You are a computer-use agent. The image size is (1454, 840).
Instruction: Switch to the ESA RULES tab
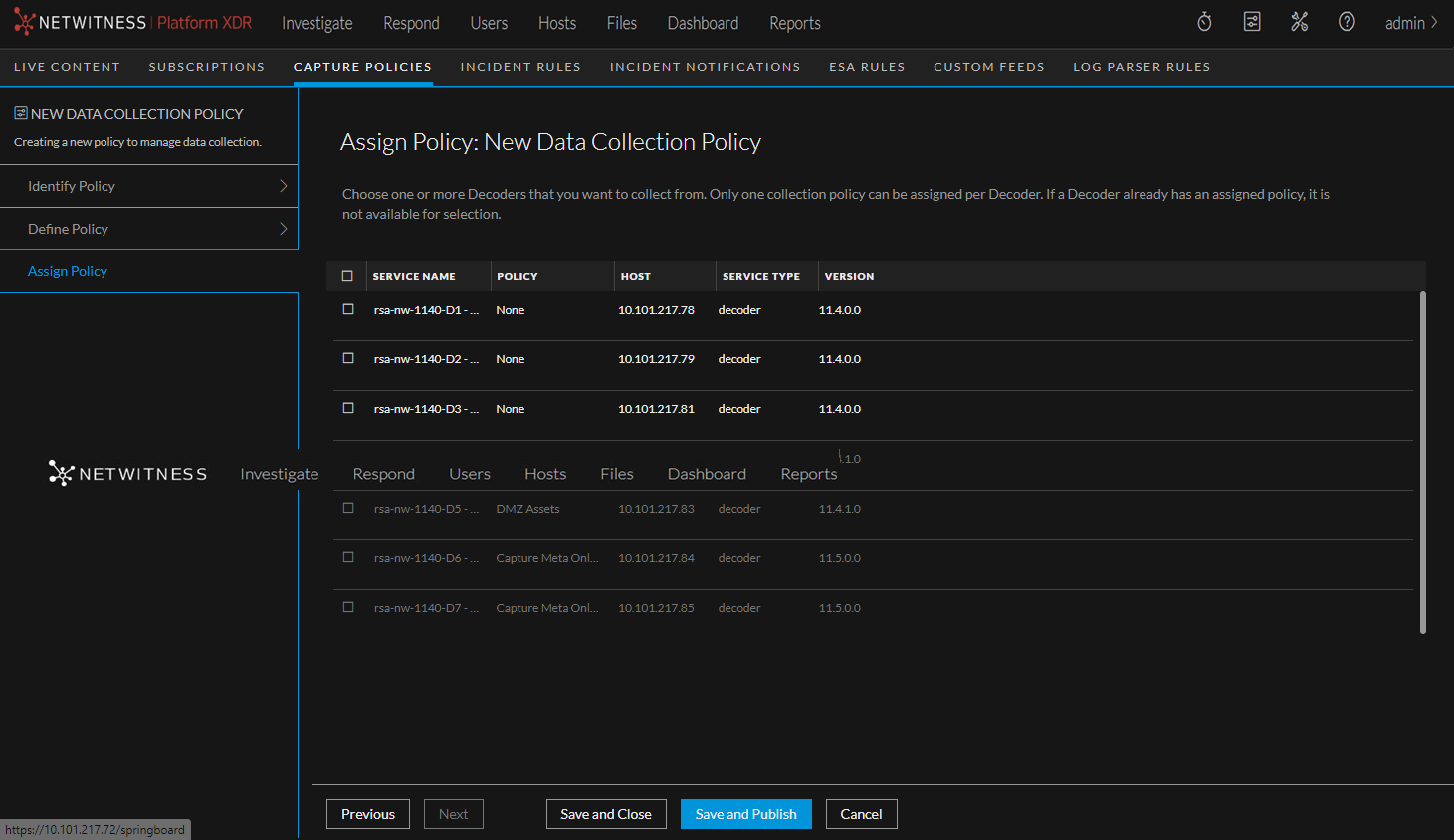click(867, 66)
